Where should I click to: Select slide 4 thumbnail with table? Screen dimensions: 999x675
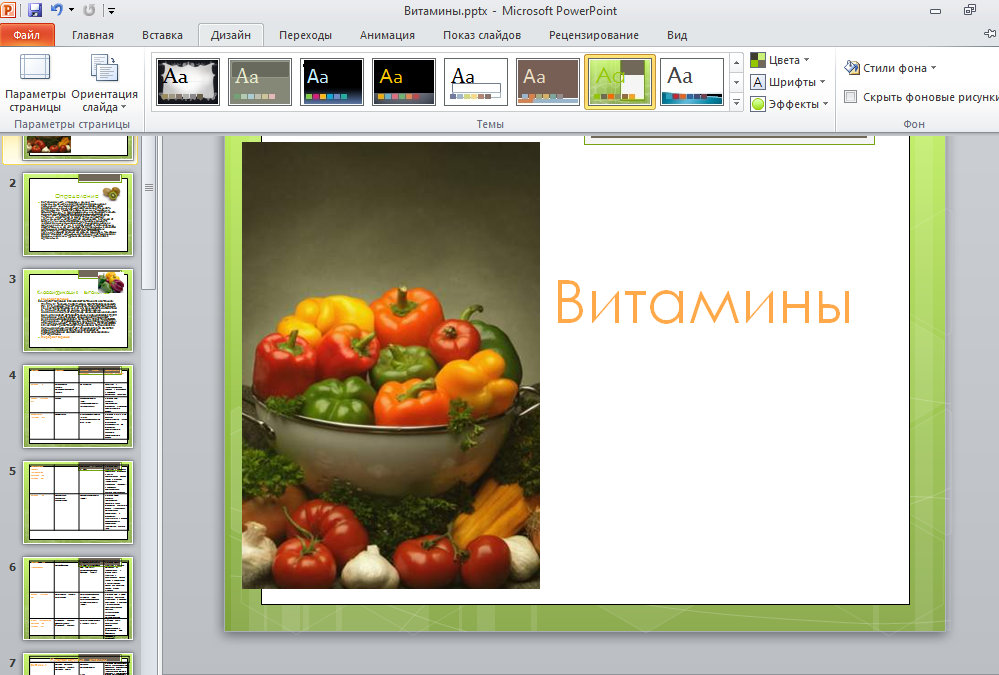78,406
